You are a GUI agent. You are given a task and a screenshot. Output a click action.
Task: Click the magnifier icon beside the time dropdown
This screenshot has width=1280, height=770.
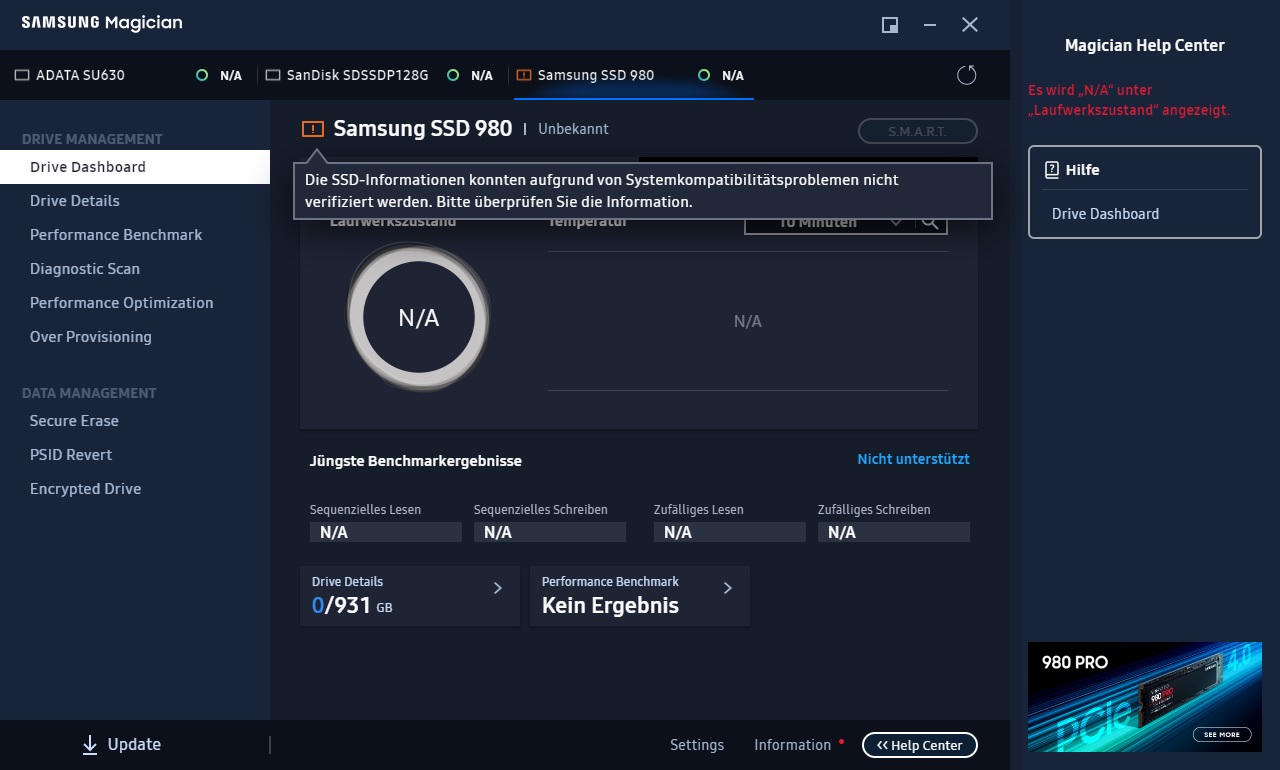coord(930,222)
